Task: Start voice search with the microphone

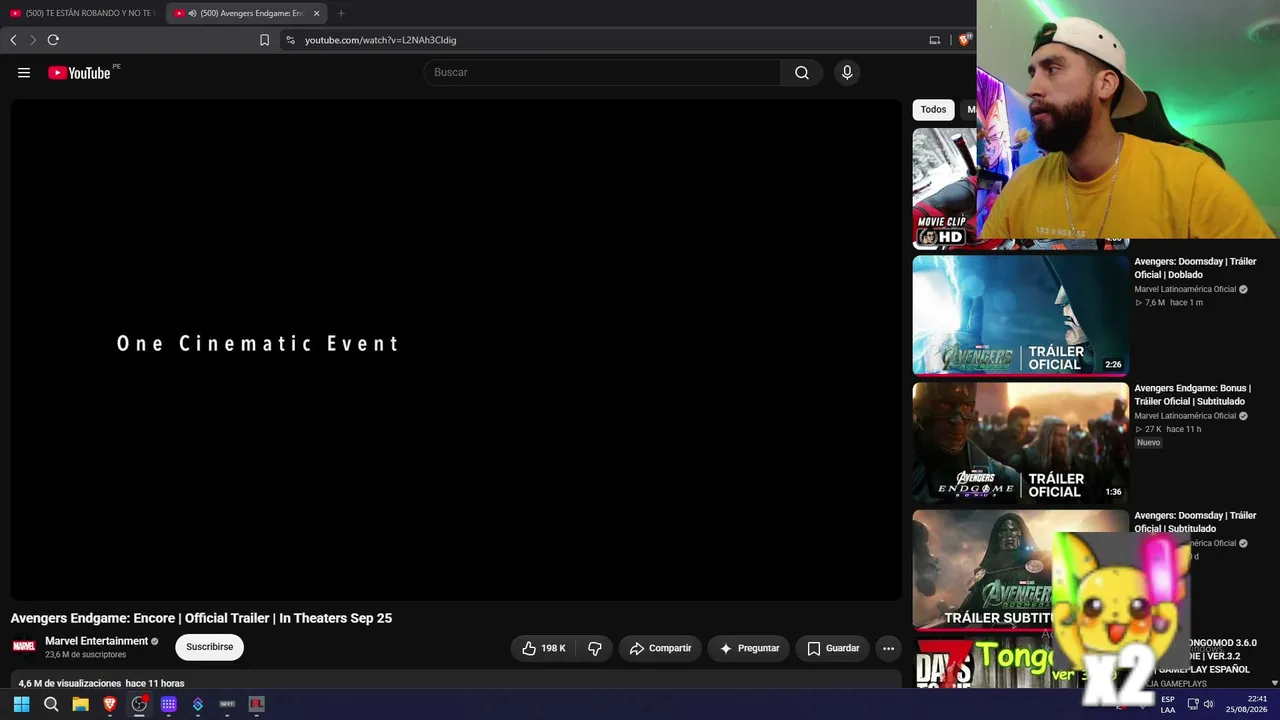Action: click(x=847, y=72)
